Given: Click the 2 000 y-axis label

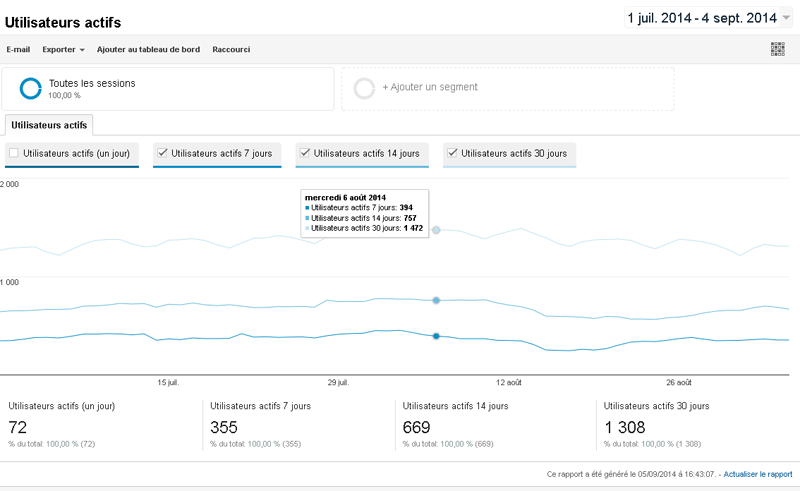Looking at the screenshot, I should pos(9,184).
